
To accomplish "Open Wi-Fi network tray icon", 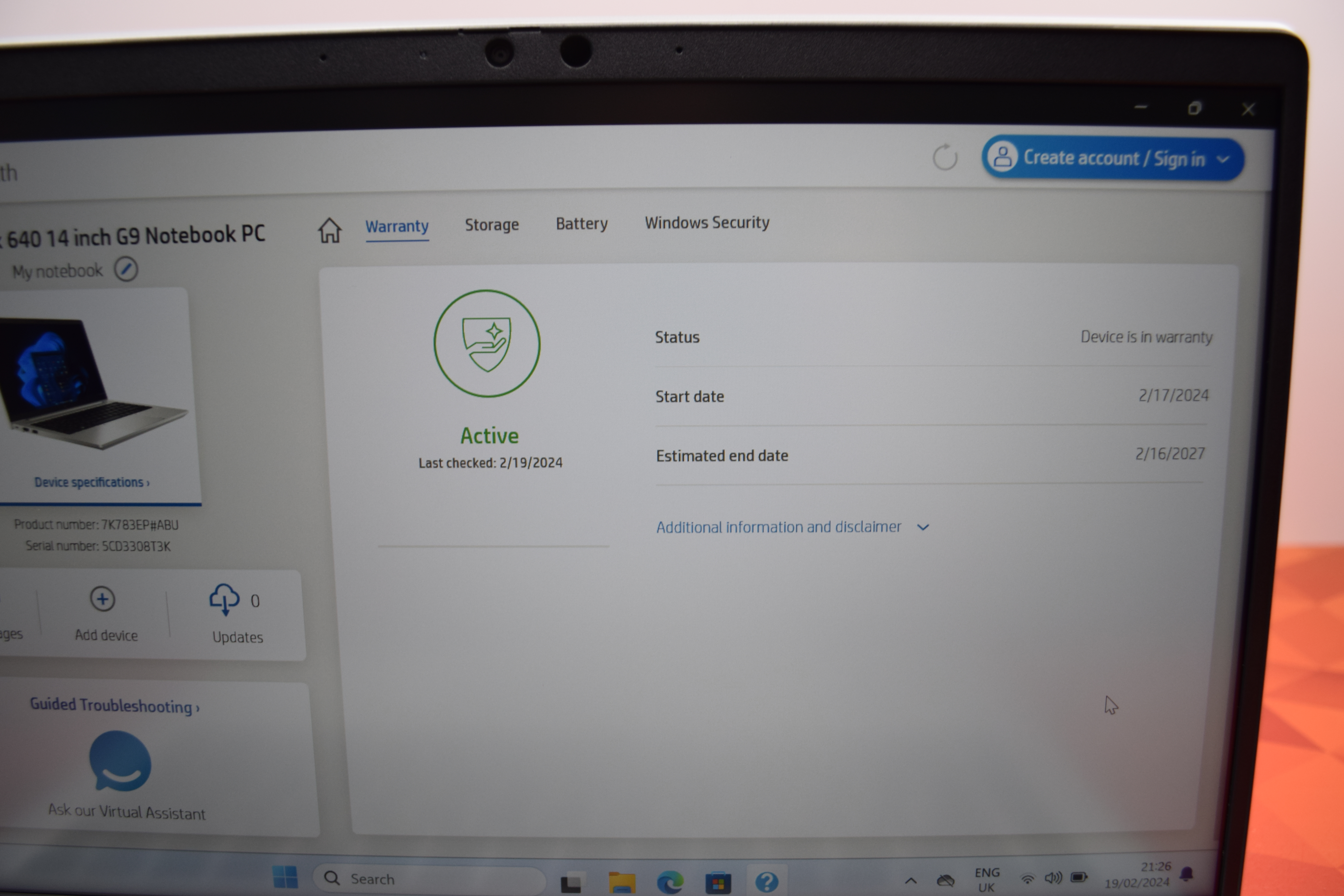I will click(x=1027, y=878).
